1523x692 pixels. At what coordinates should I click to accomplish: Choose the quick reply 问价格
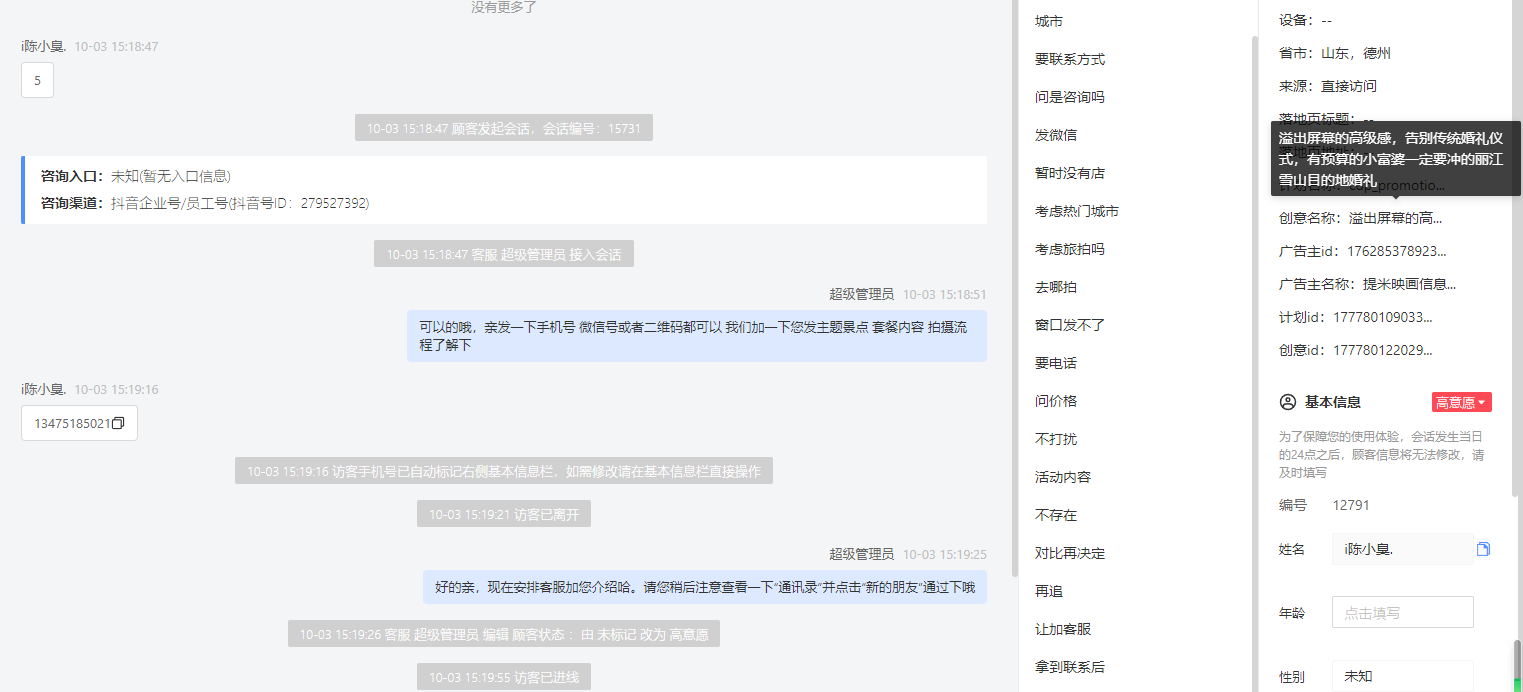[1056, 401]
